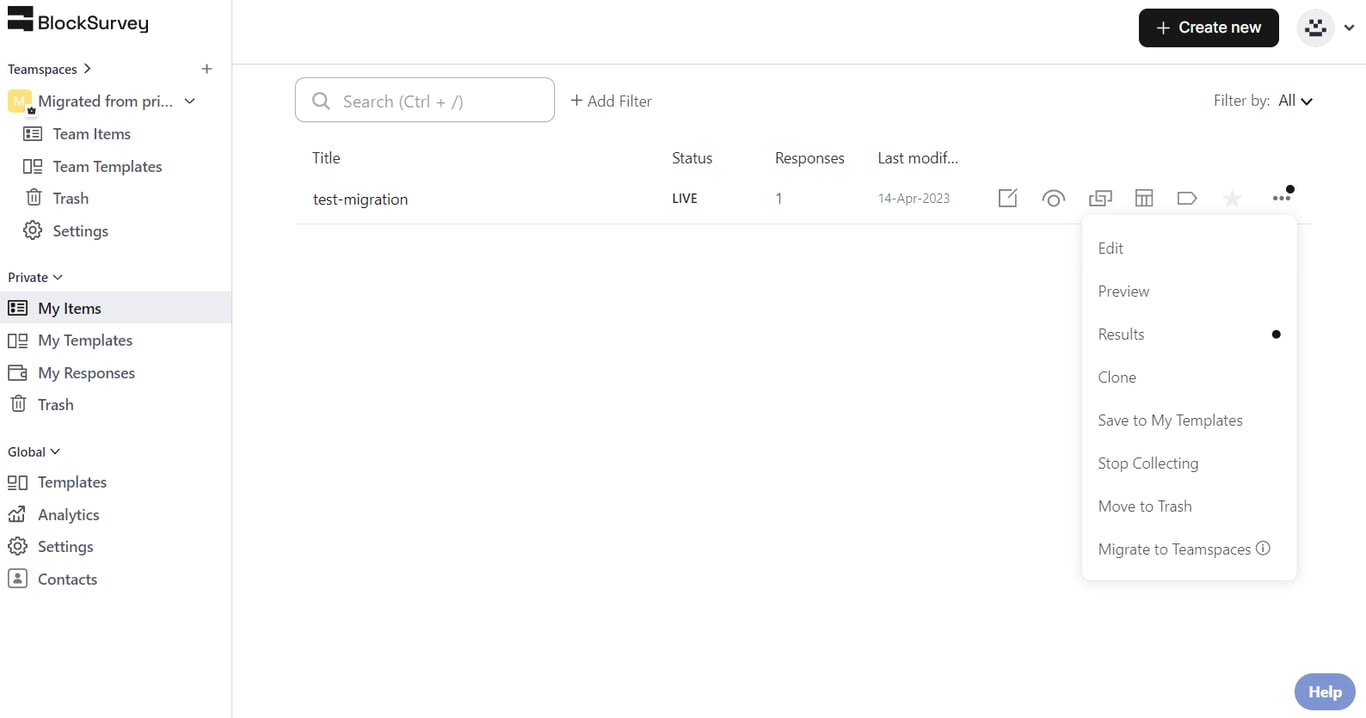Click the My Items icon

(x=17, y=308)
